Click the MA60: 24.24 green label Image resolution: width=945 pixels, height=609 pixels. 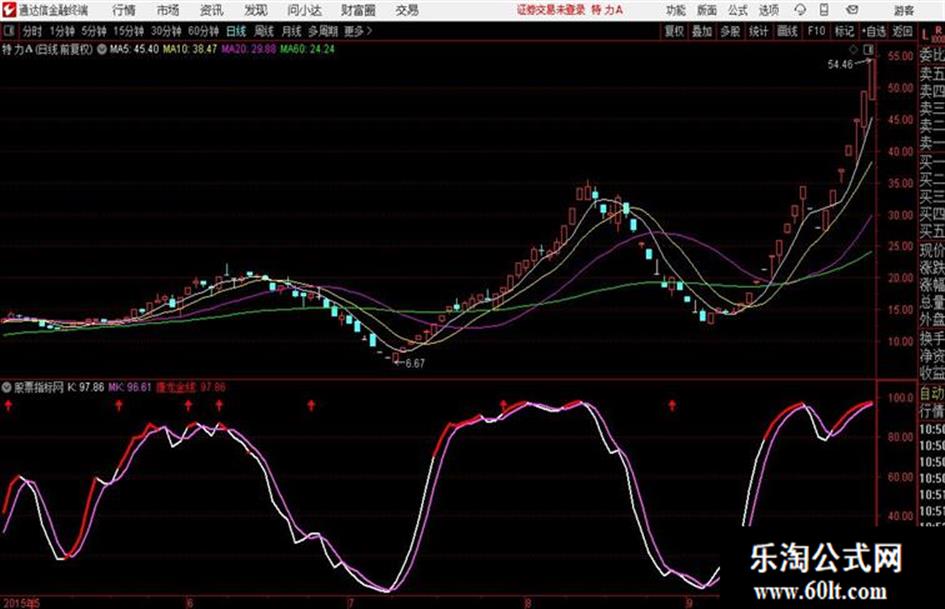[x=307, y=49]
